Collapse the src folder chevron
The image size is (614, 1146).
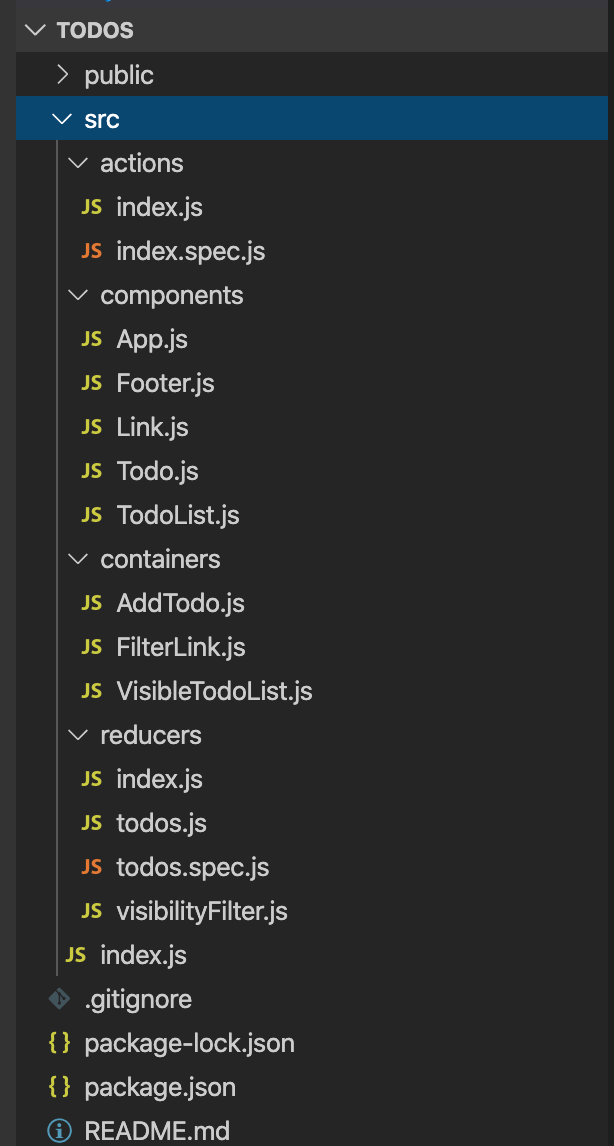(63, 119)
